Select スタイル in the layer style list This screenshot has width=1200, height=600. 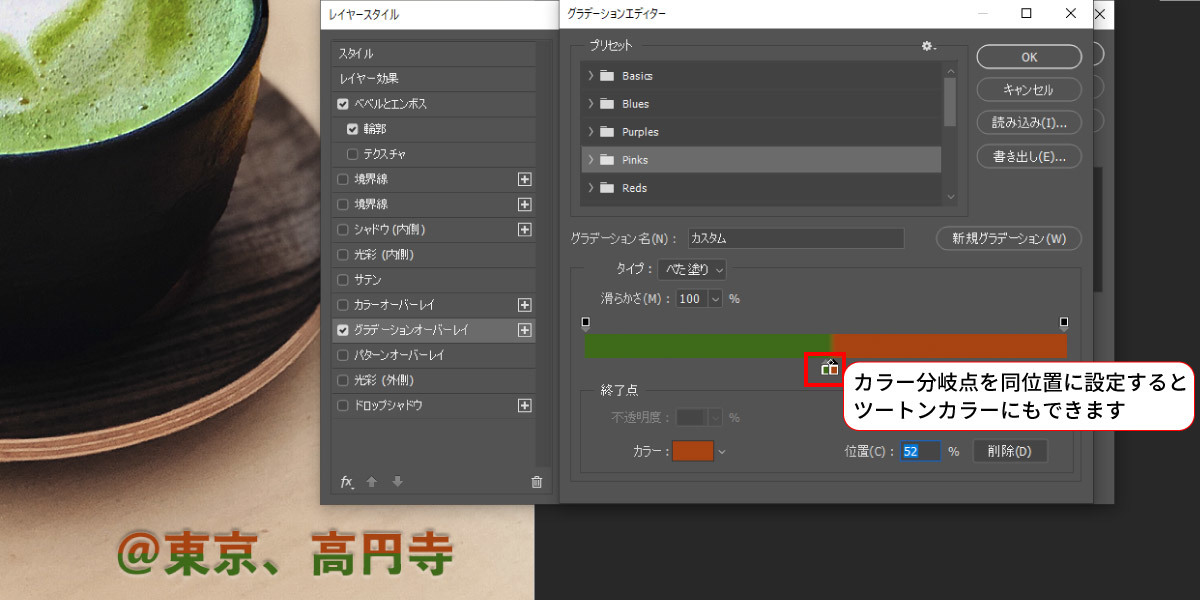[x=433, y=54]
